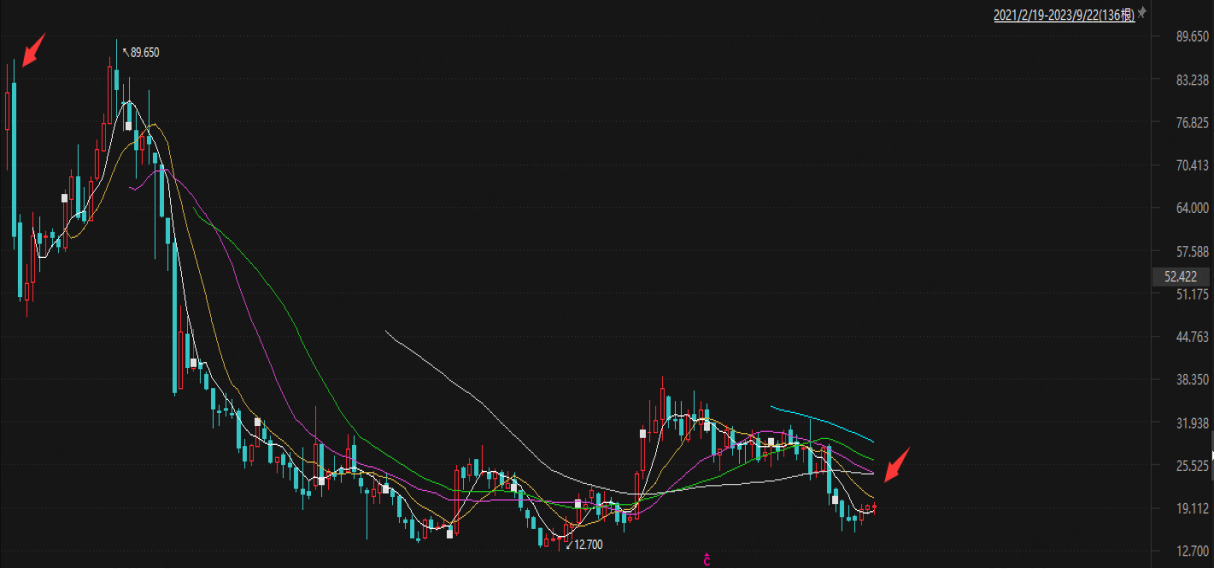Click the 83.238 level on price axis
1215x569 pixels.
coord(1180,79)
